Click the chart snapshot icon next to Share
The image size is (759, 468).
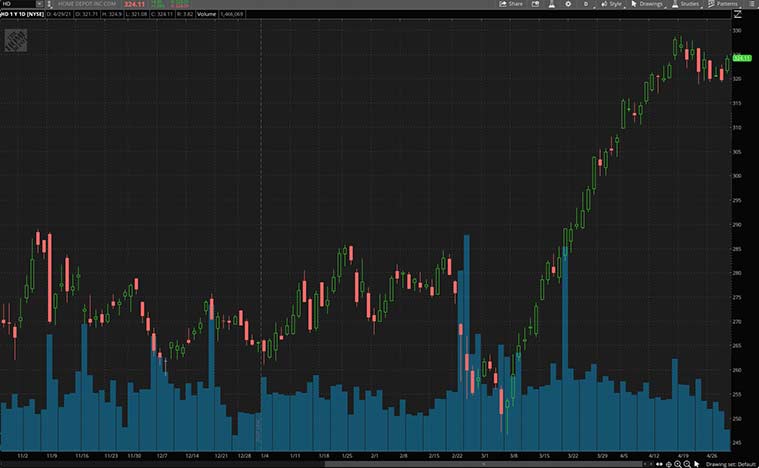pos(535,4)
